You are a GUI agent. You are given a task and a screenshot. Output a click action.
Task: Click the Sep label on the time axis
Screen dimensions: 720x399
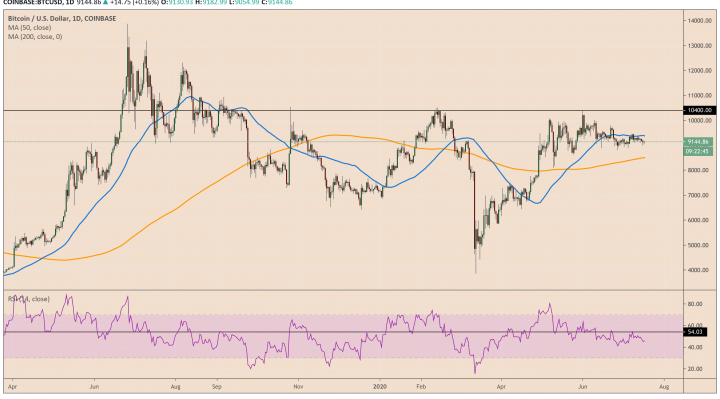pos(217,387)
